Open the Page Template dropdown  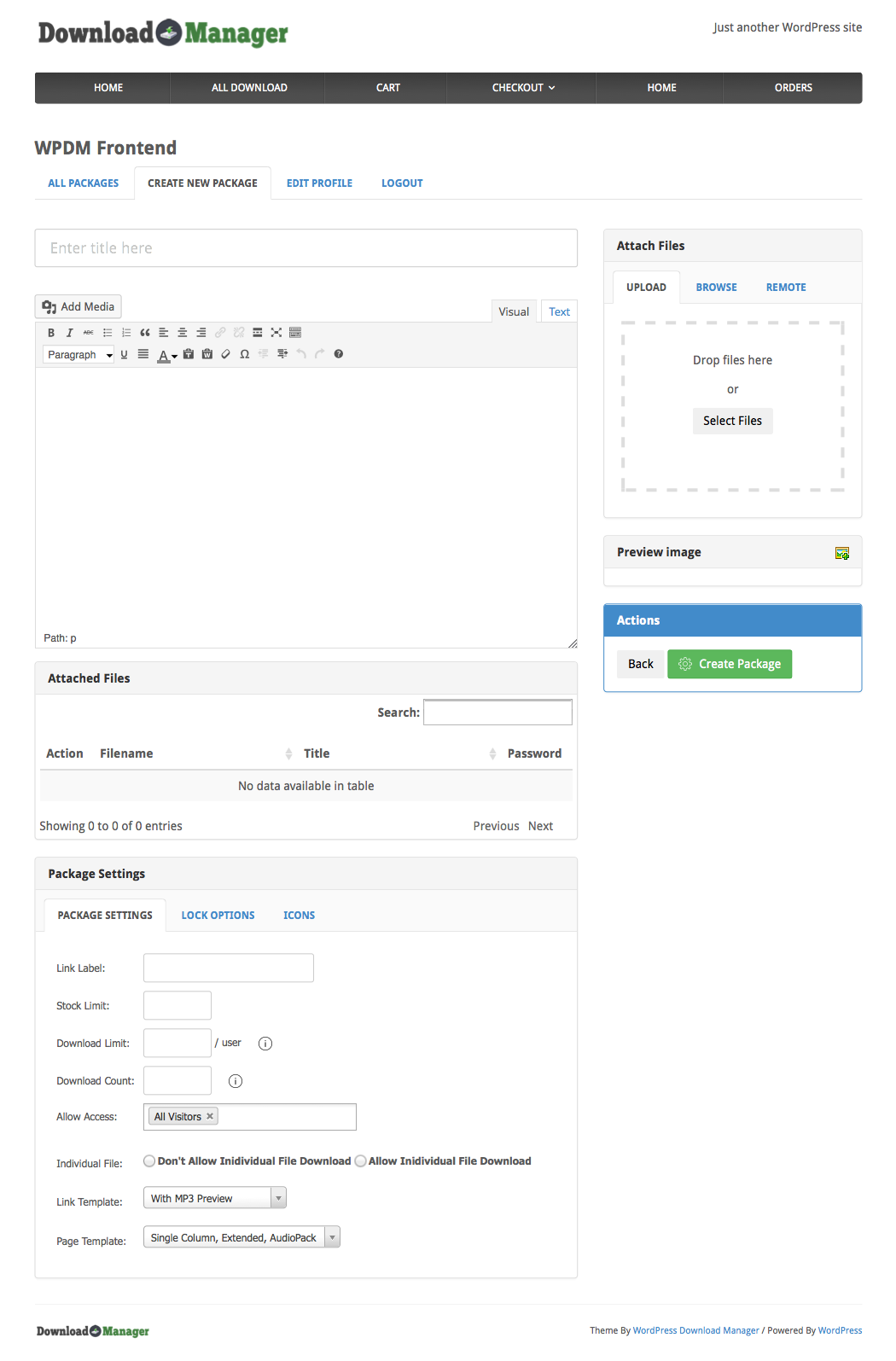(332, 1237)
